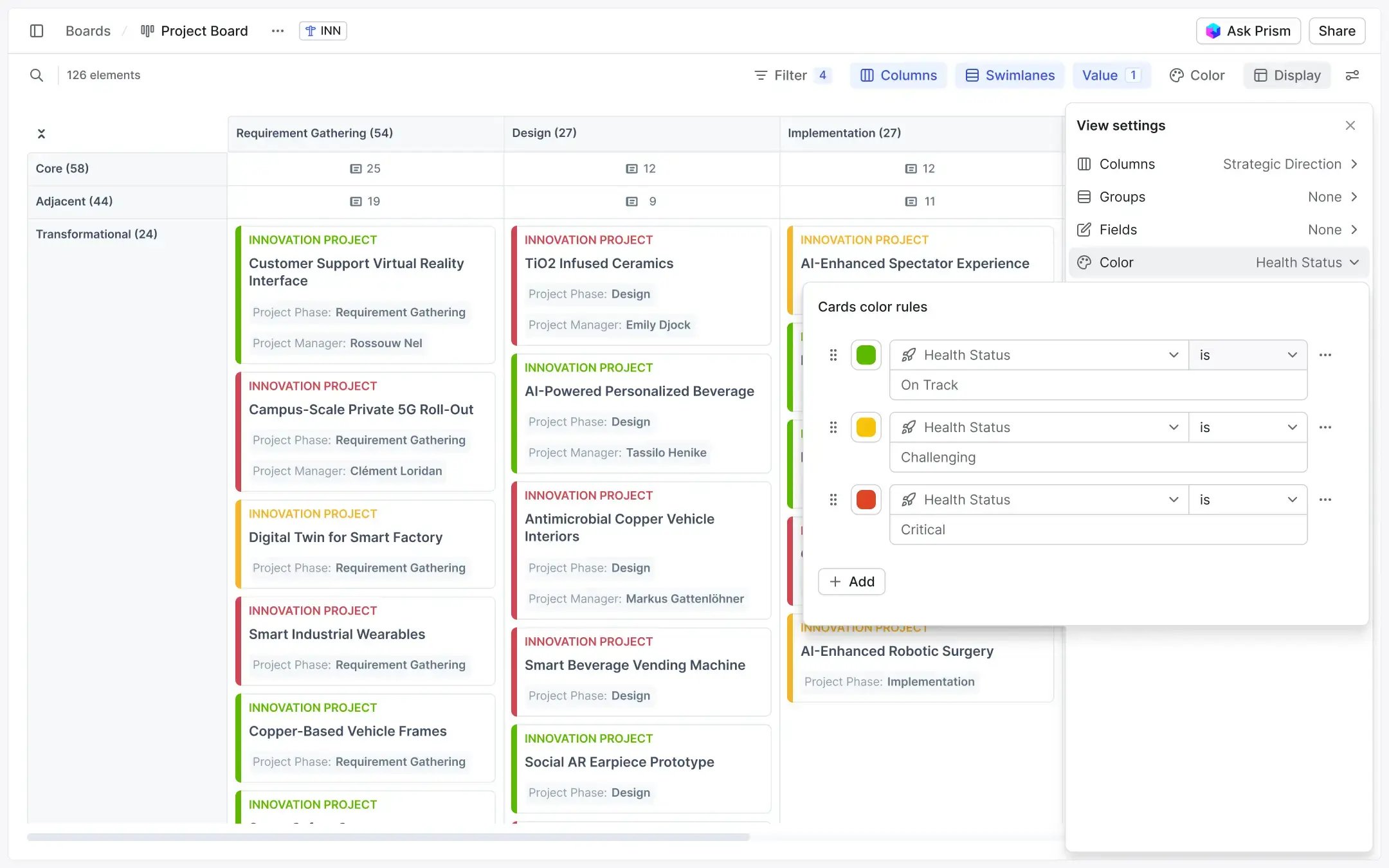Toggle the left sidebar panel icon

pos(37,30)
